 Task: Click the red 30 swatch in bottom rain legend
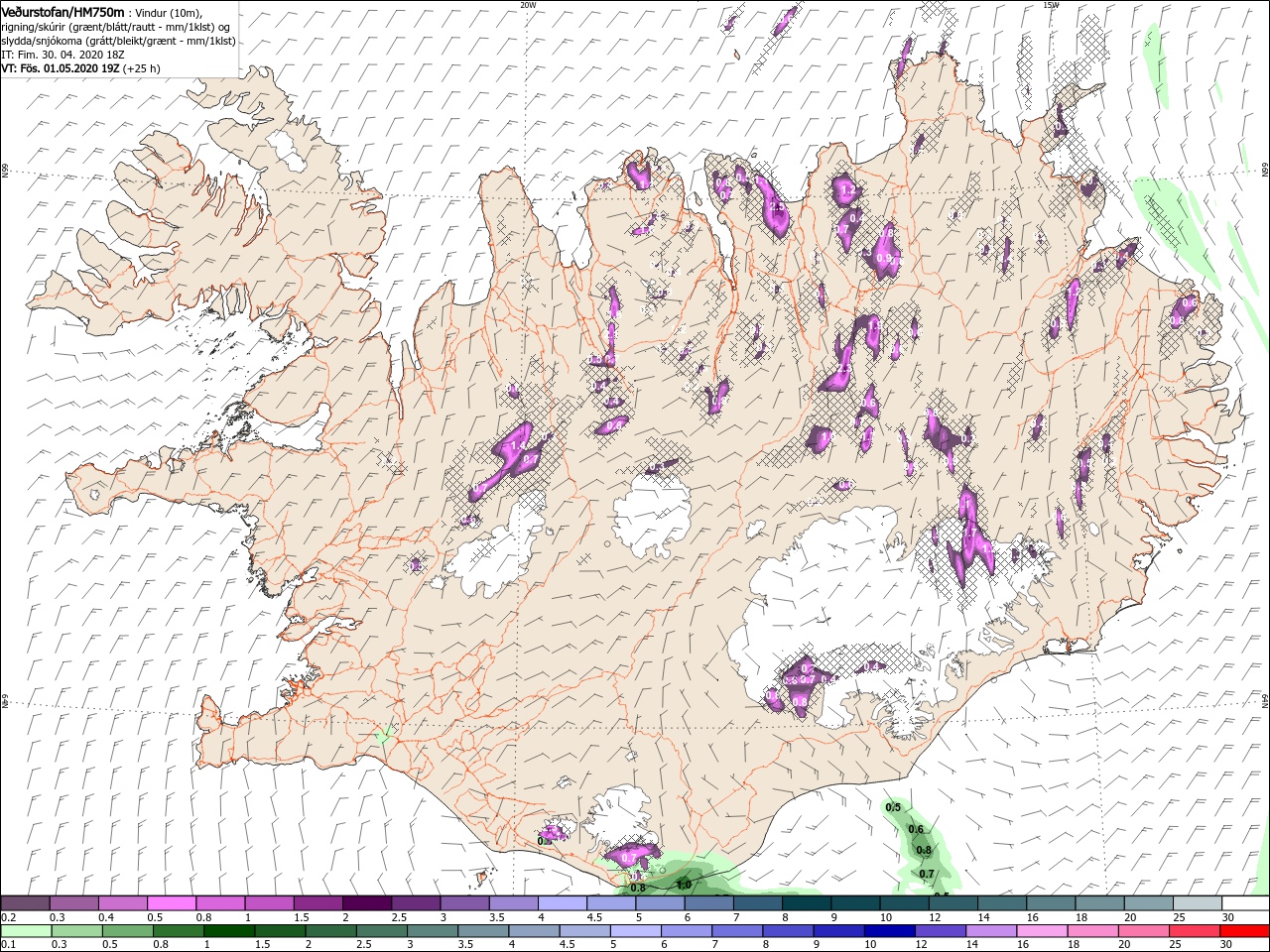(1245, 931)
